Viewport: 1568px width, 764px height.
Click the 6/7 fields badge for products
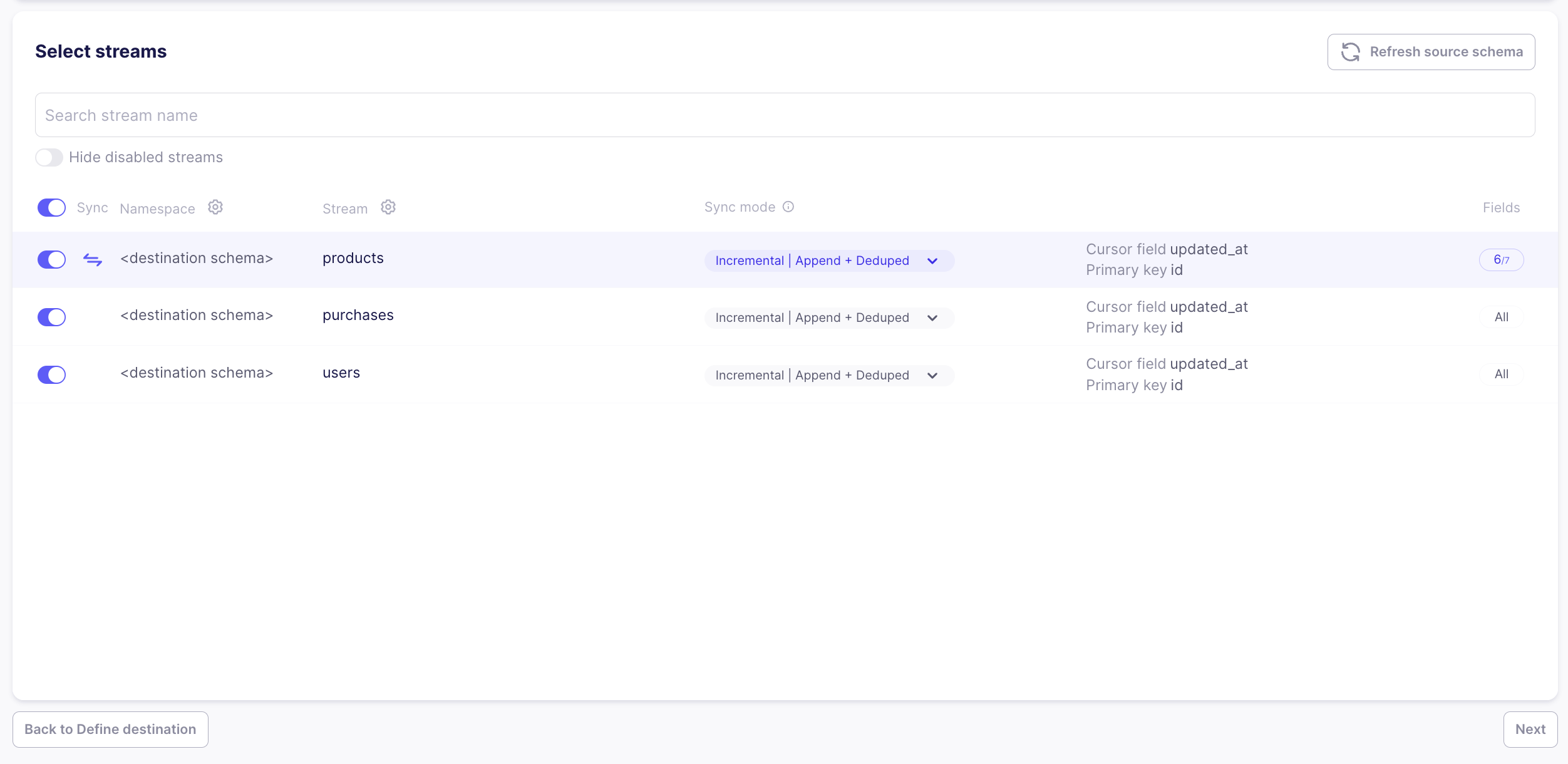(x=1501, y=260)
